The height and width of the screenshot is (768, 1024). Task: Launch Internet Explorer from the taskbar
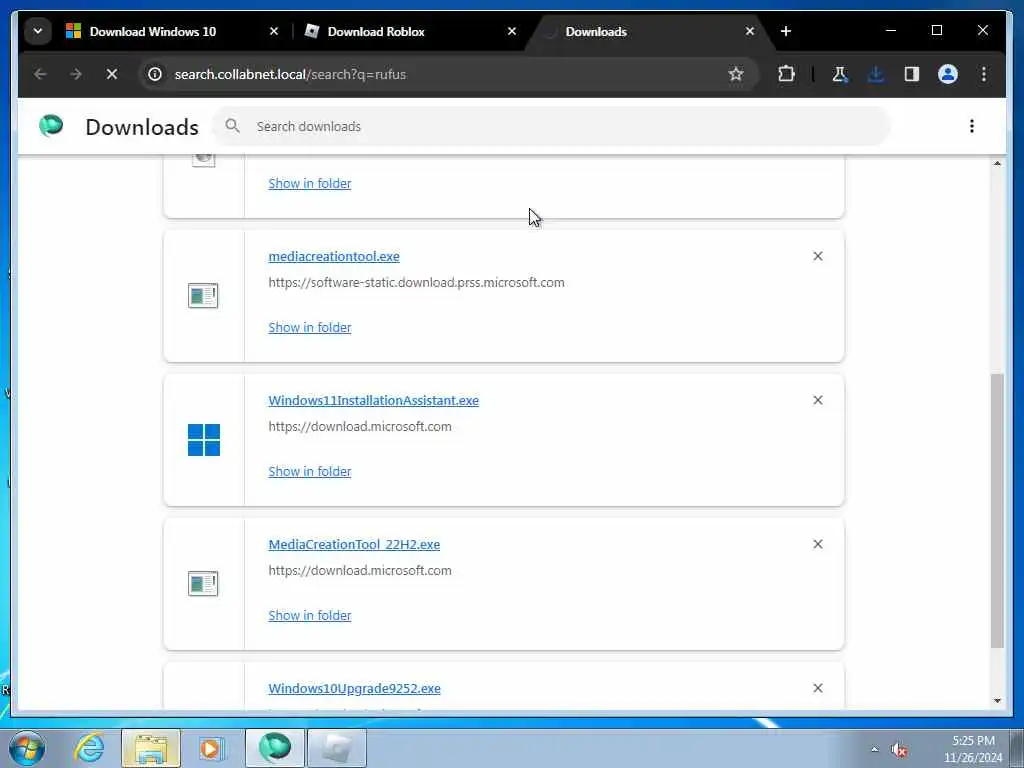coord(89,748)
